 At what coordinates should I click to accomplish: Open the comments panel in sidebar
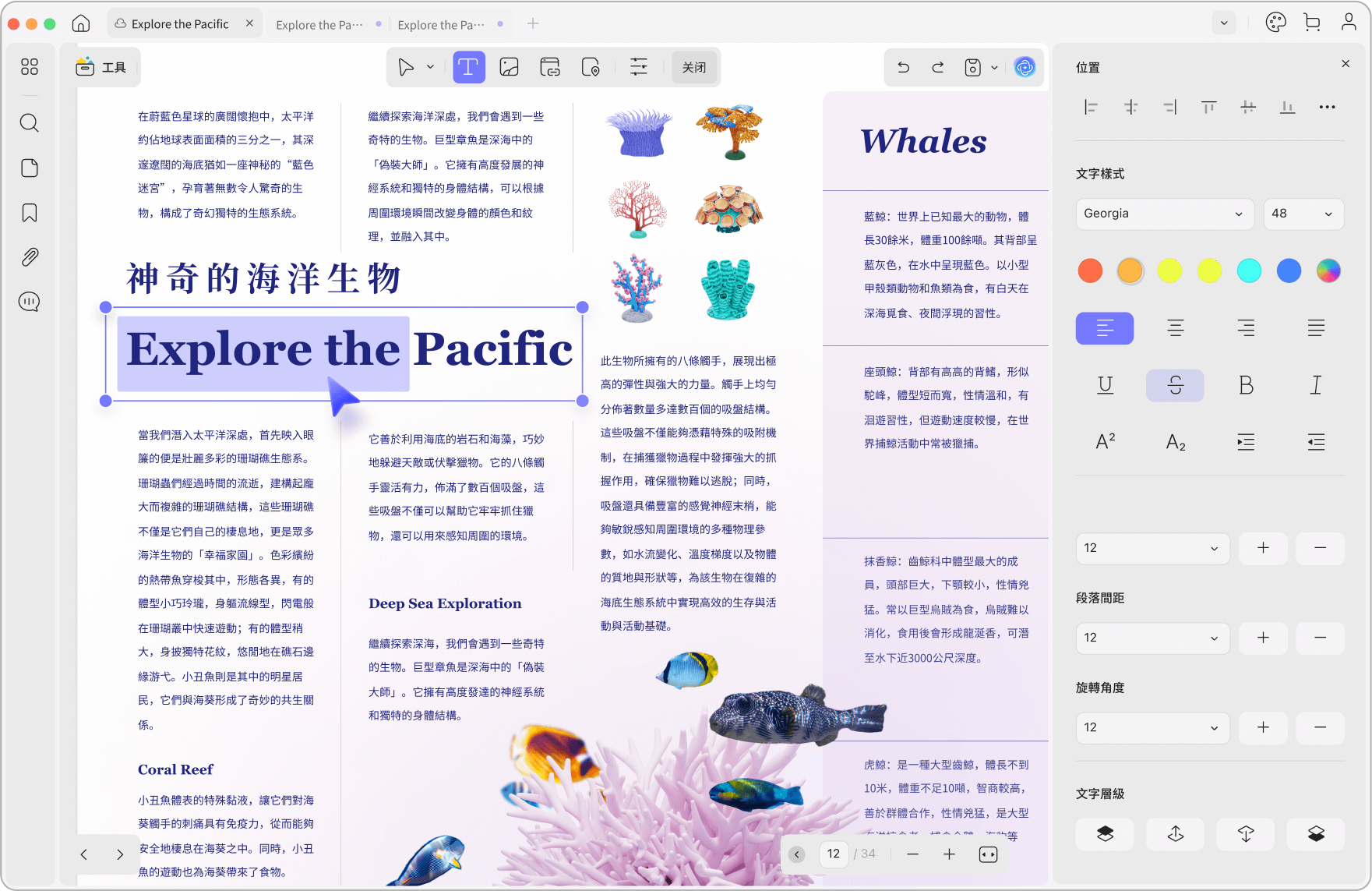click(30, 302)
